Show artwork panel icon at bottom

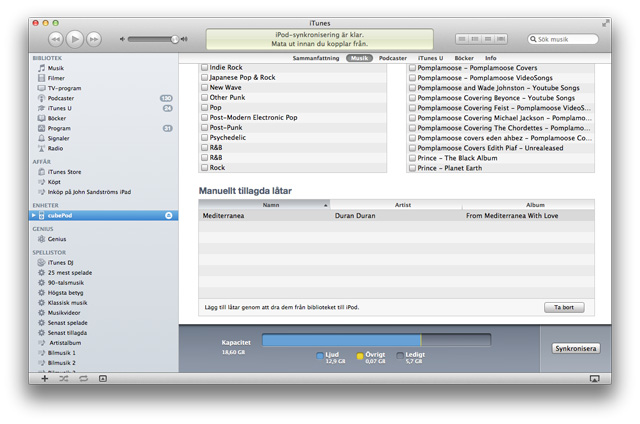(x=103, y=379)
